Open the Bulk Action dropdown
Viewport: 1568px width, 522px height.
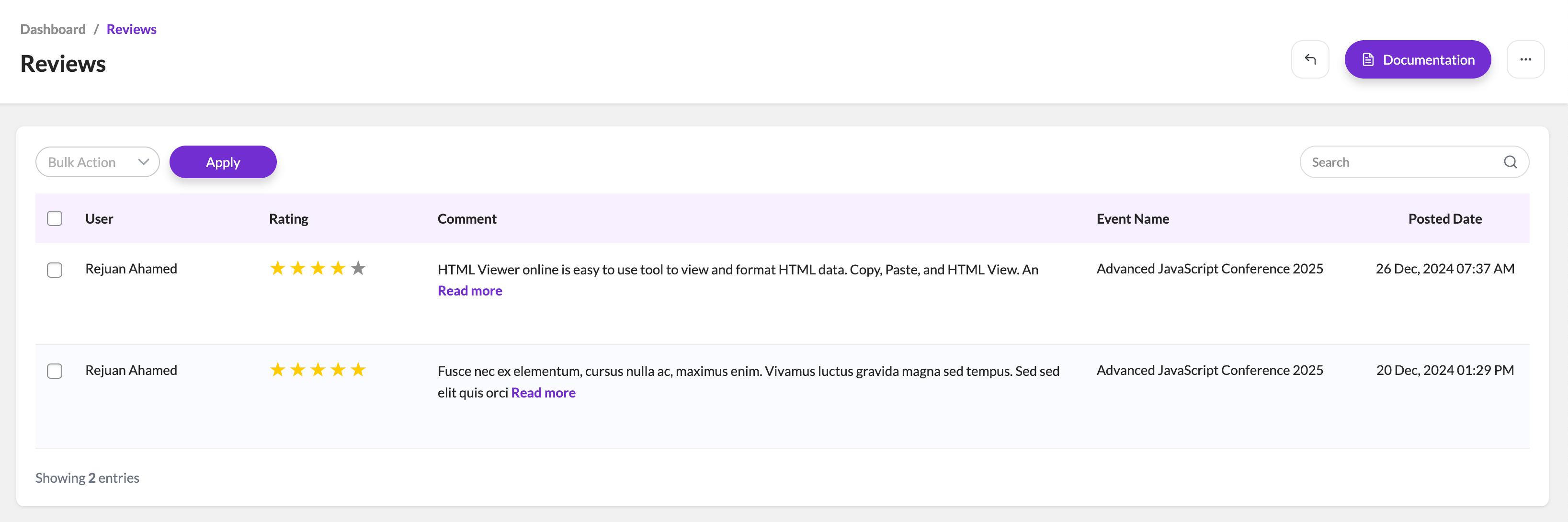97,162
